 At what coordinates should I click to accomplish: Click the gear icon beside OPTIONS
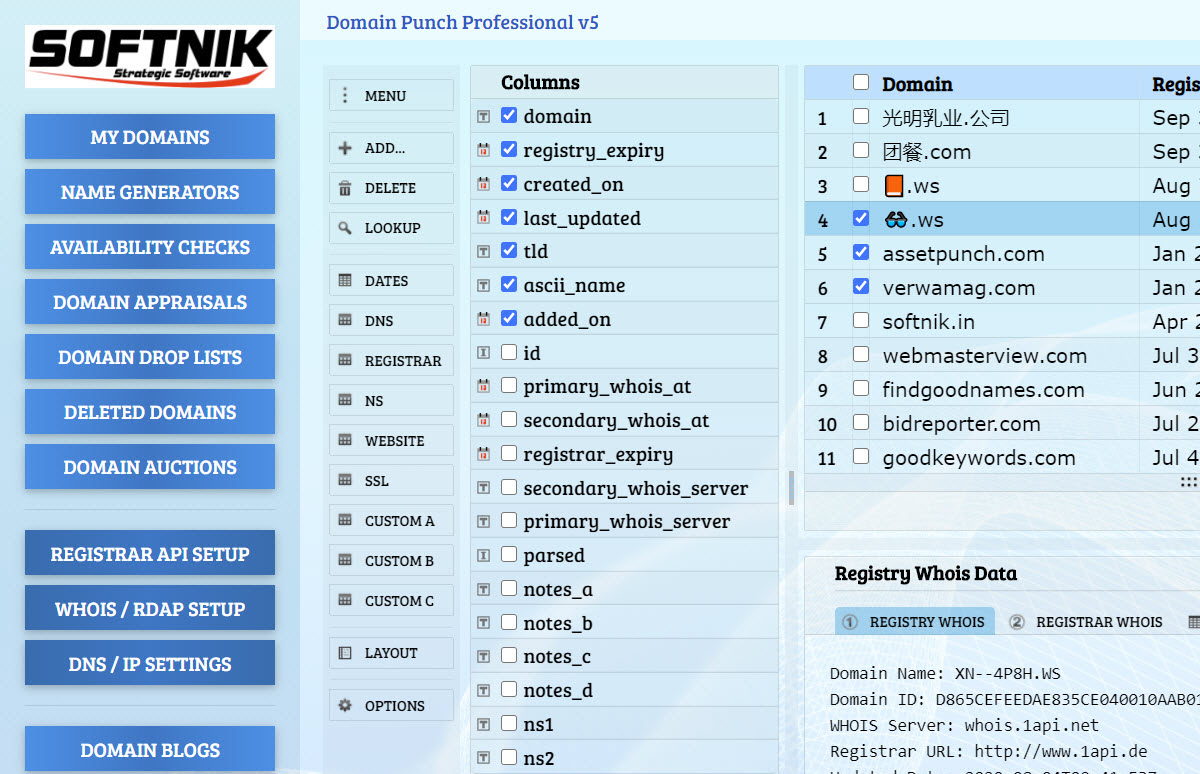[345, 706]
